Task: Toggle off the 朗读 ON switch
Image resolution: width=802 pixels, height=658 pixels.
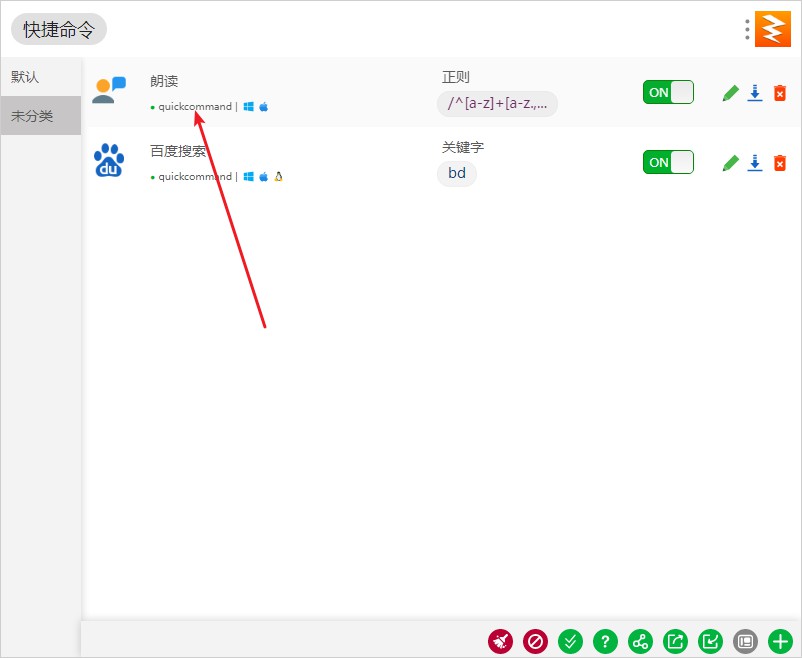Action: 668,92
